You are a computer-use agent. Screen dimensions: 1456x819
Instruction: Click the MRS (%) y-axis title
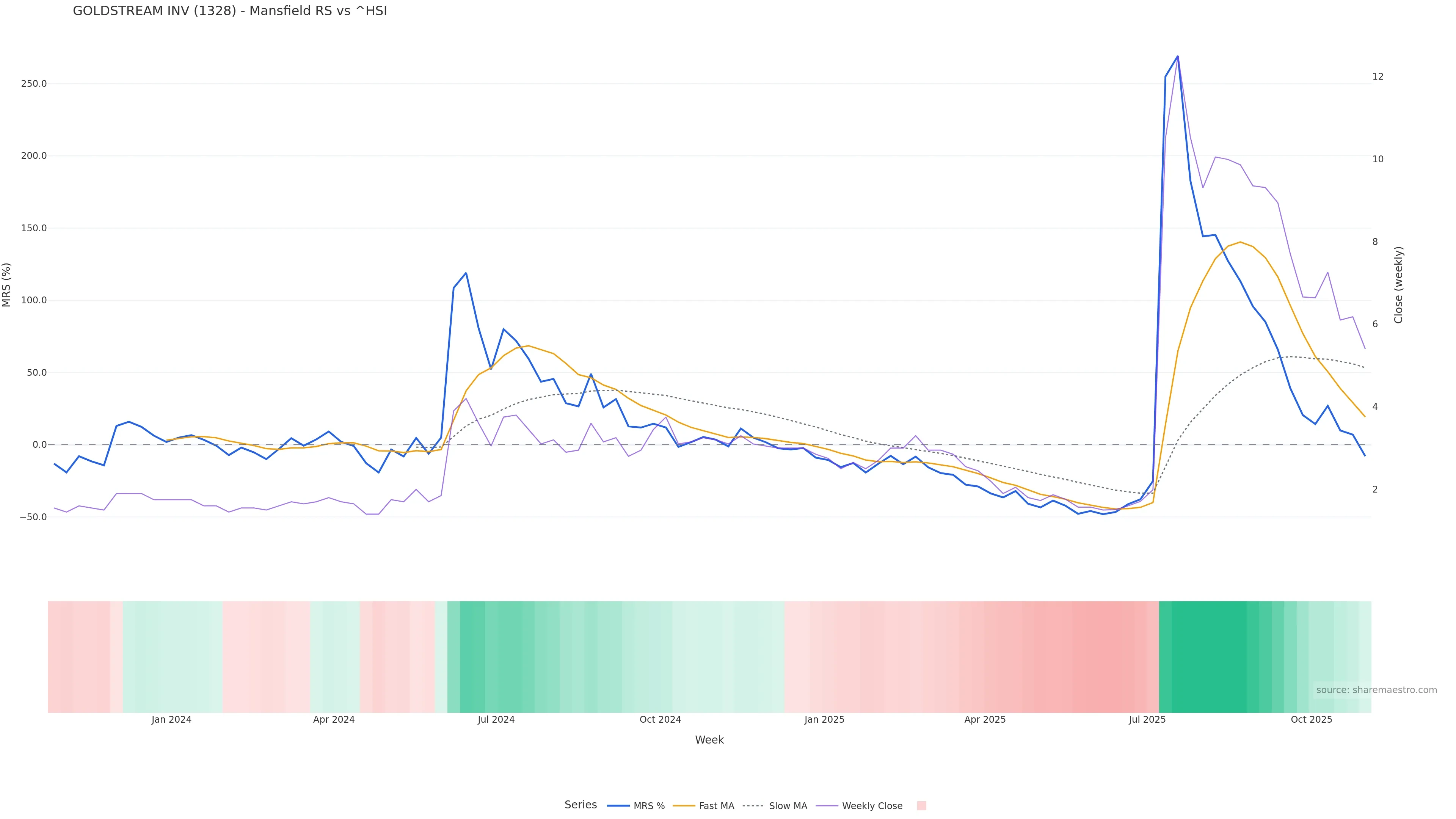[7, 285]
